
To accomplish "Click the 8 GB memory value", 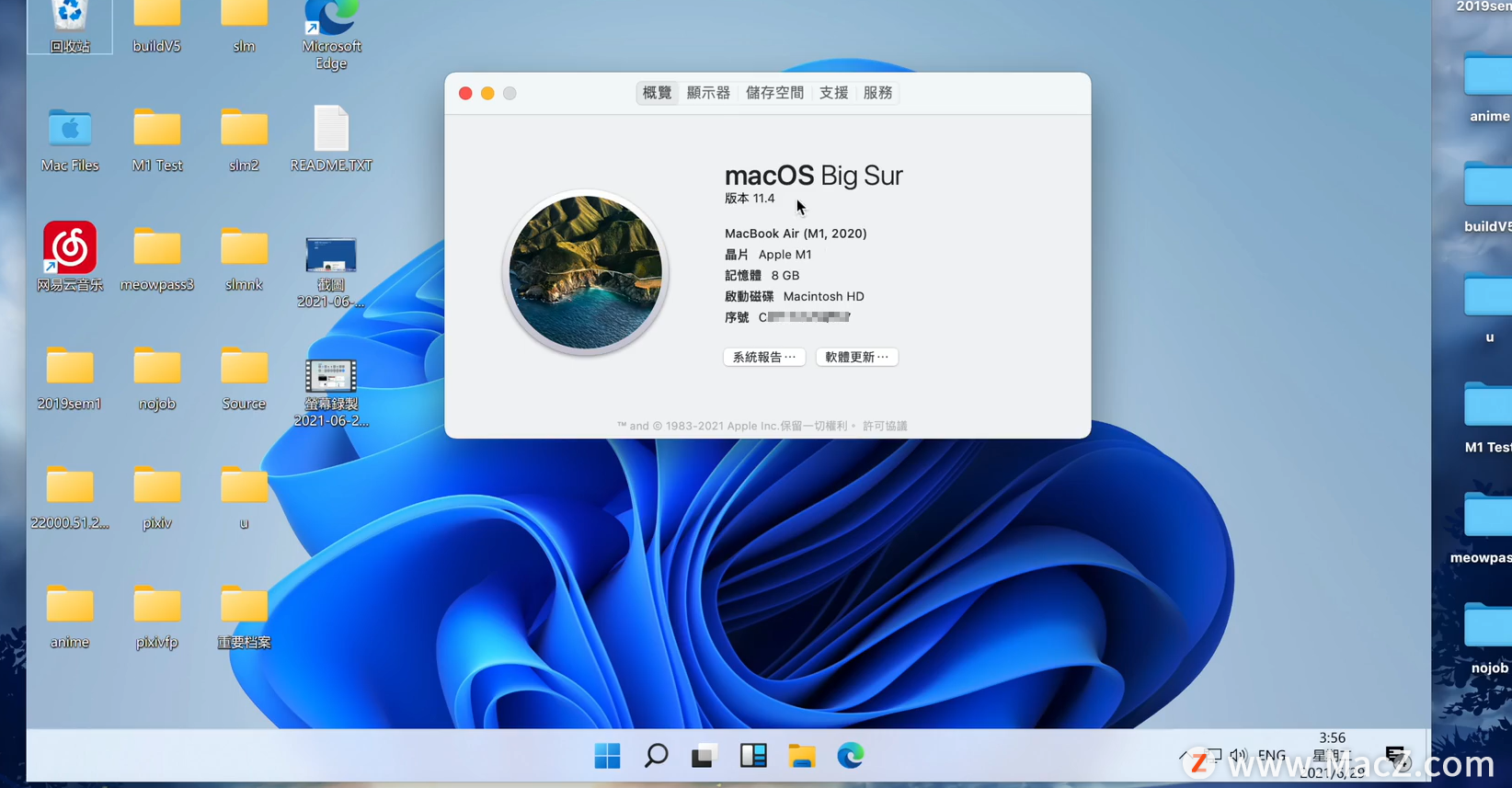I will pos(785,276).
